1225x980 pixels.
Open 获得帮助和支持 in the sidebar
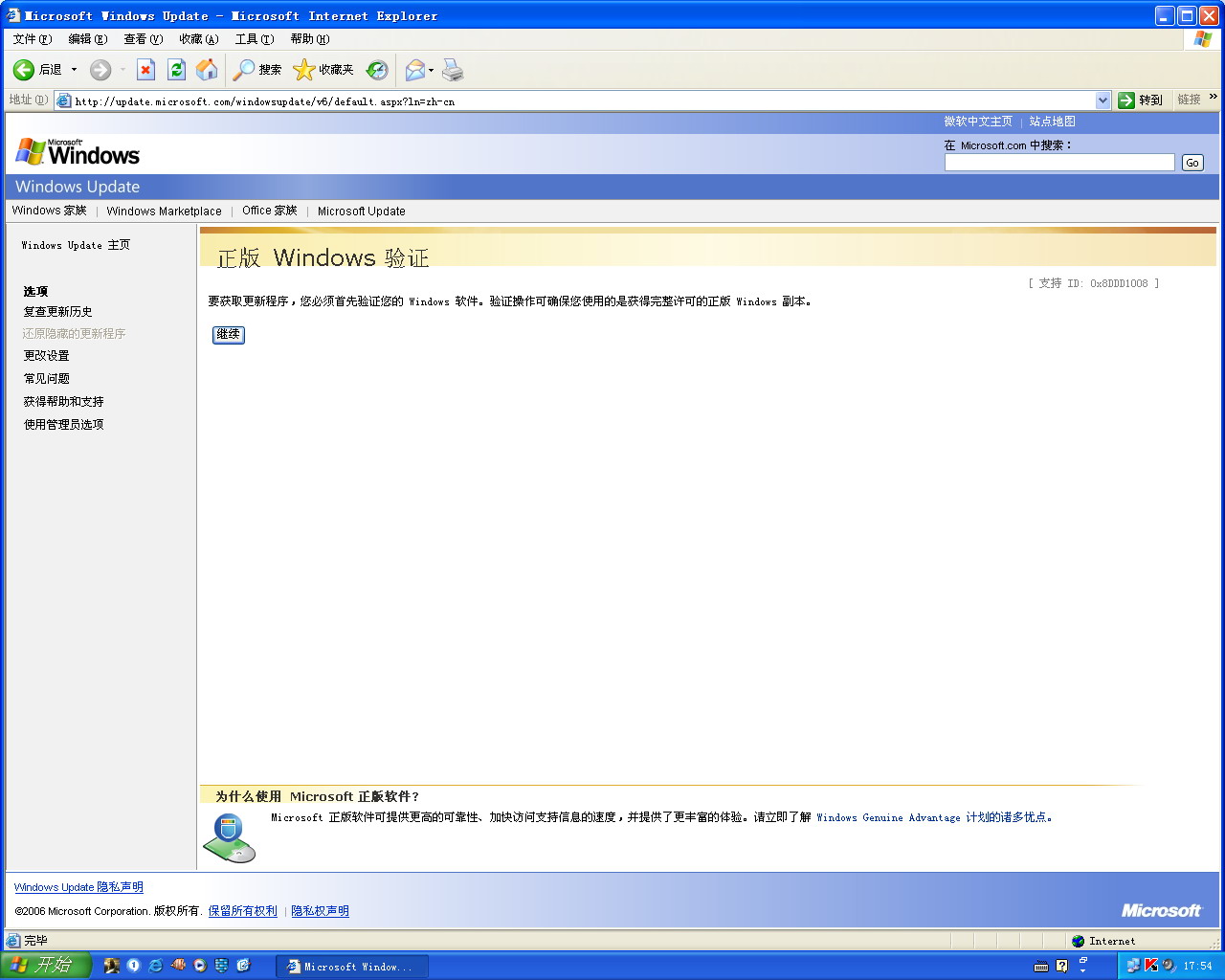[64, 402]
